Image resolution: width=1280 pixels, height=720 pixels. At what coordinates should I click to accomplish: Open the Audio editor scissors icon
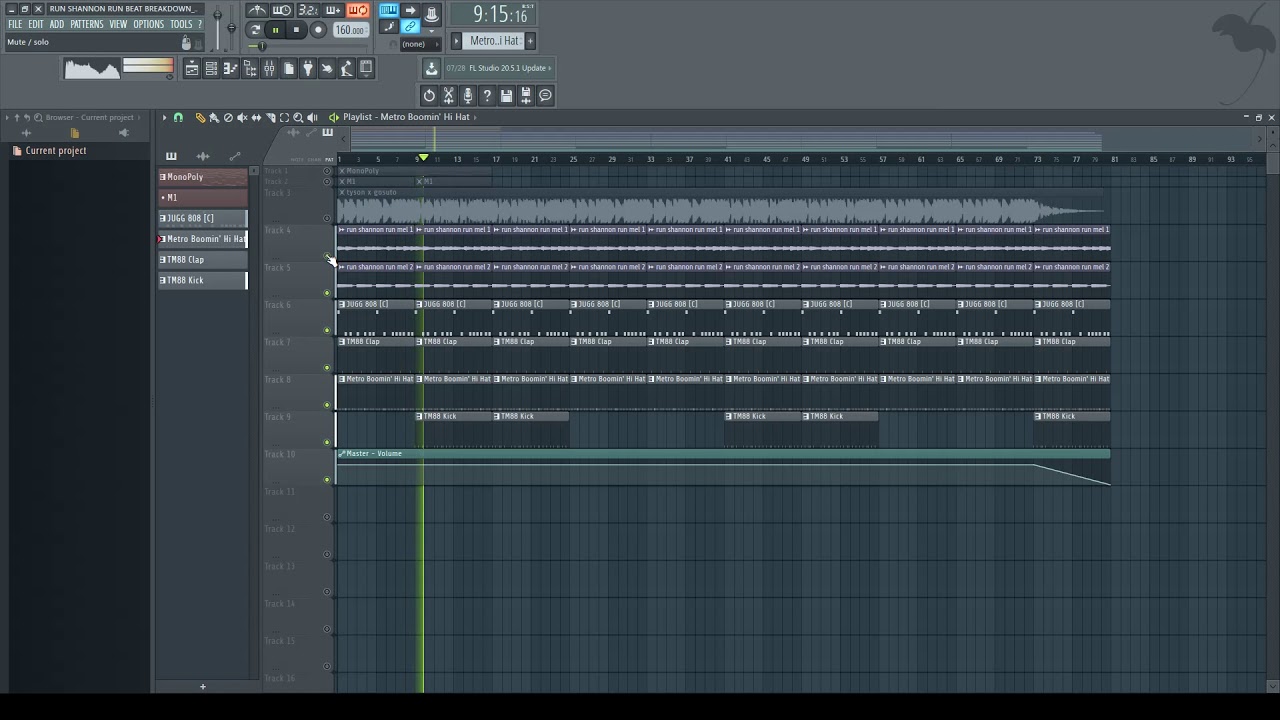click(448, 95)
